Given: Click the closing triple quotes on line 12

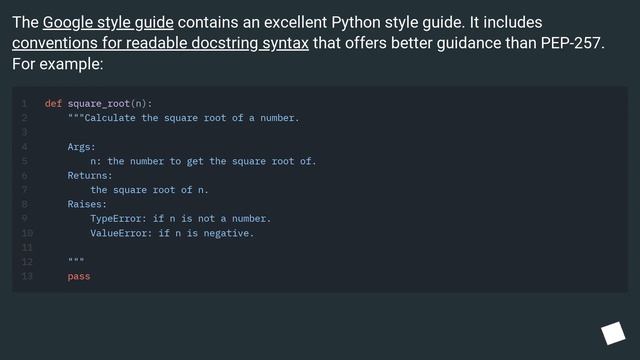Looking at the screenshot, I should click(x=76, y=260).
